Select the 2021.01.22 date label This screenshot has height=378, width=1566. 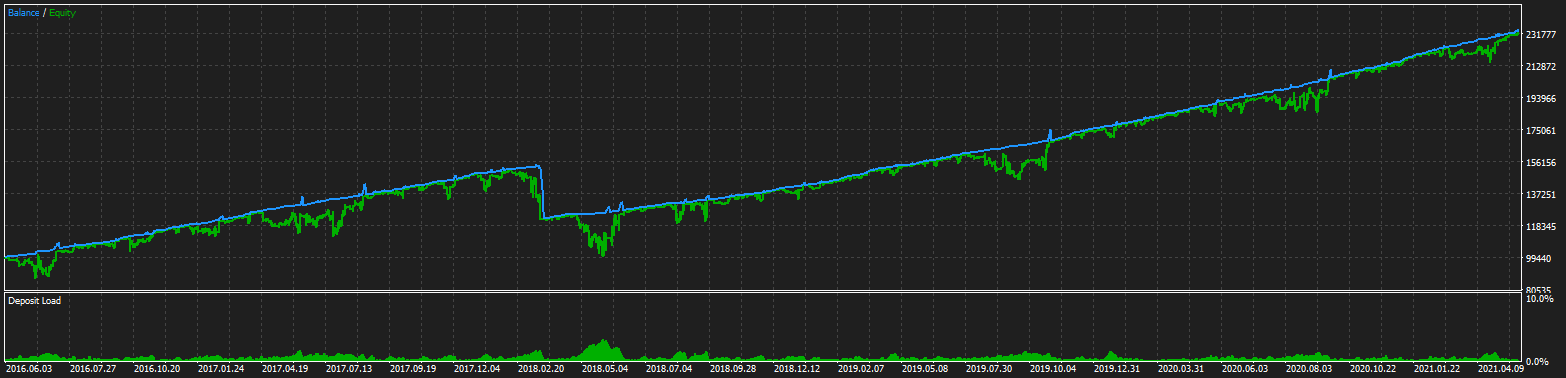1438,369
